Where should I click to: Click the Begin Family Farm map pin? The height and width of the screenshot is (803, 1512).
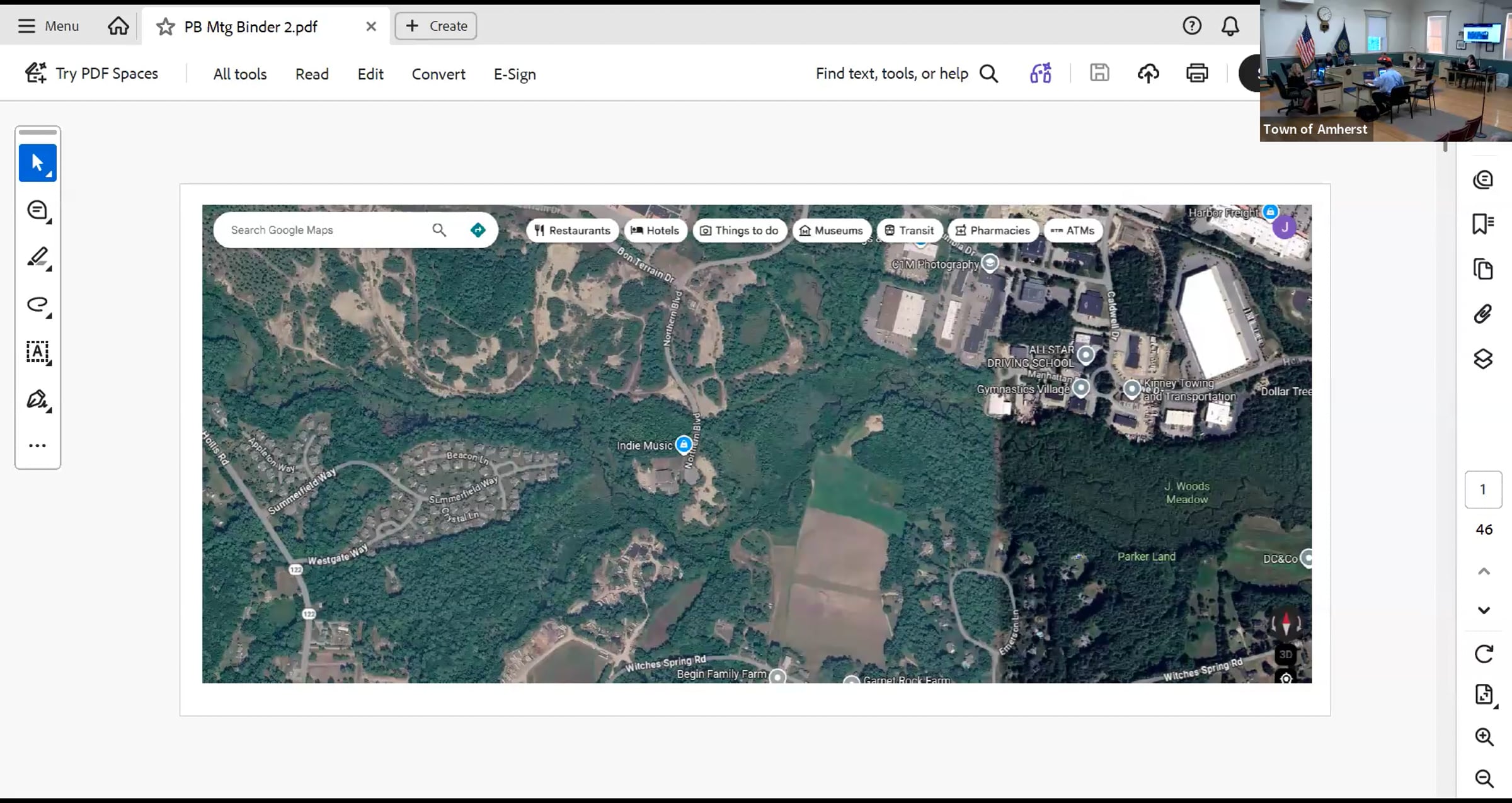click(778, 676)
